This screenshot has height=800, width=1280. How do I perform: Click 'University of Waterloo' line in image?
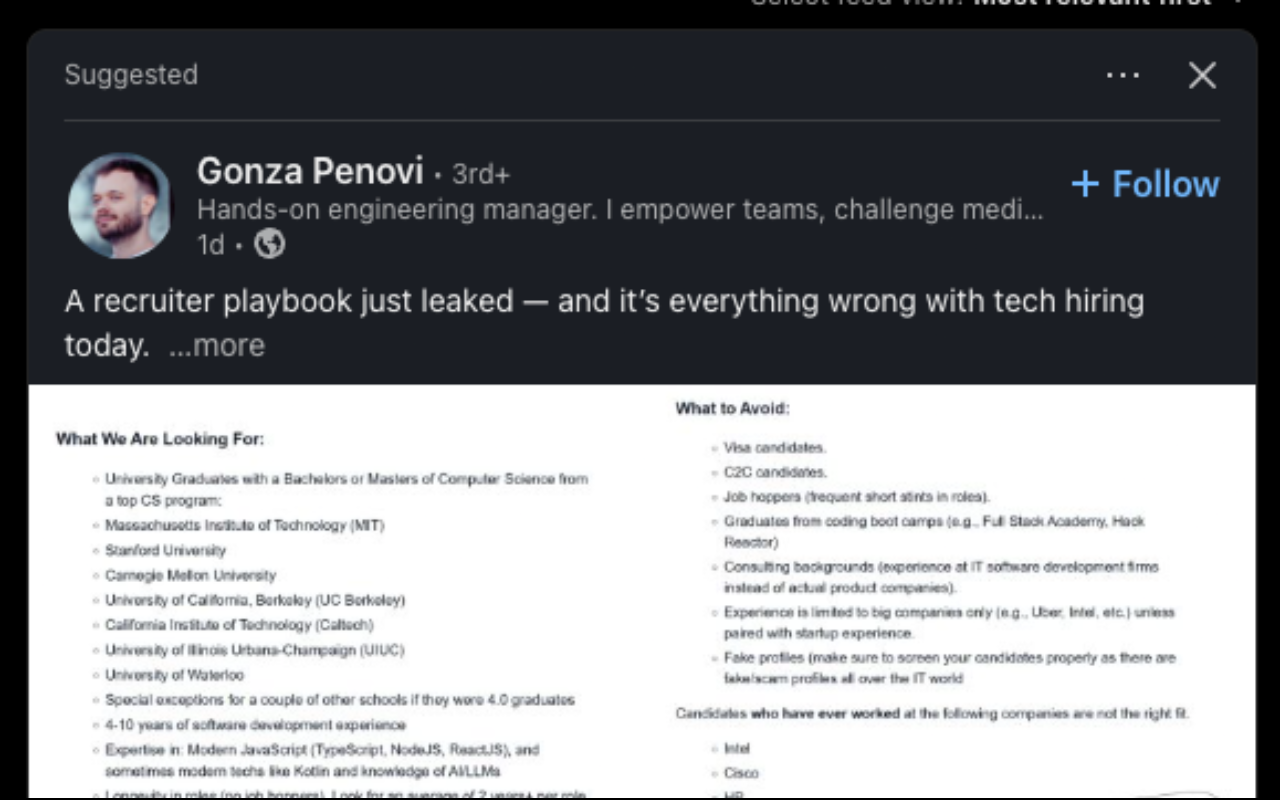point(174,675)
